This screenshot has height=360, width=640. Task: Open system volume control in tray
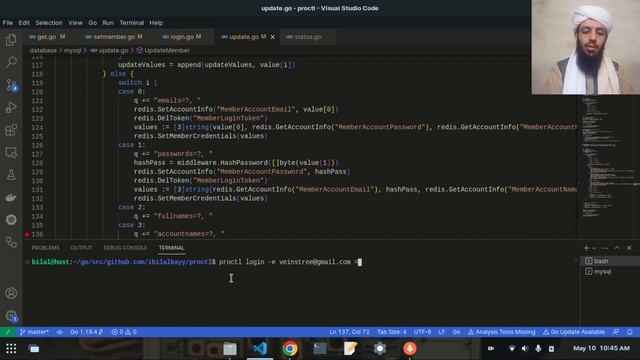[x=525, y=349]
